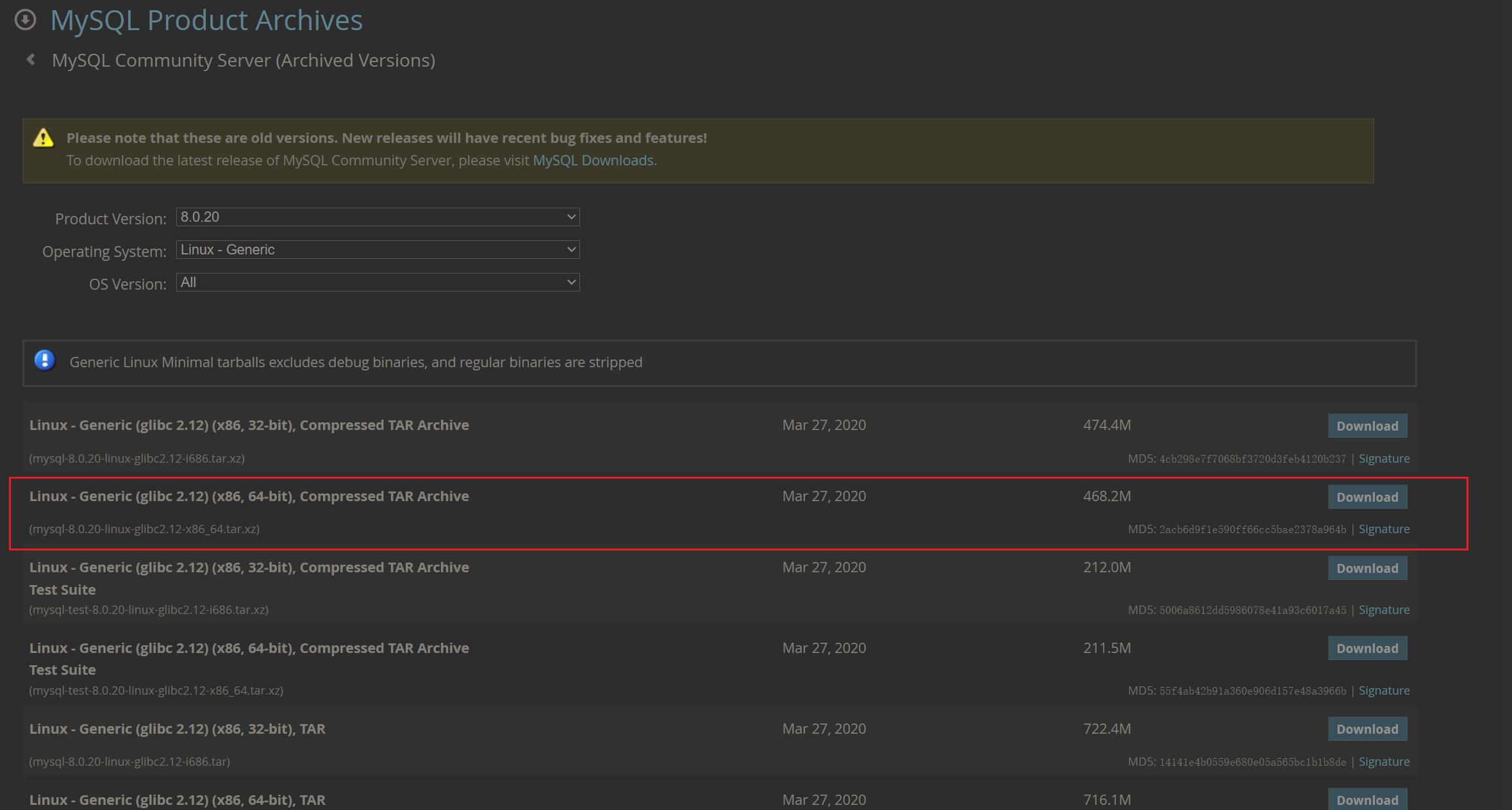Screen dimensions: 1512x810
Task: Click filename (mysql-test-8.0.20-linux-glibc2.12-x86_64.tar.xz)
Action: 156,691
